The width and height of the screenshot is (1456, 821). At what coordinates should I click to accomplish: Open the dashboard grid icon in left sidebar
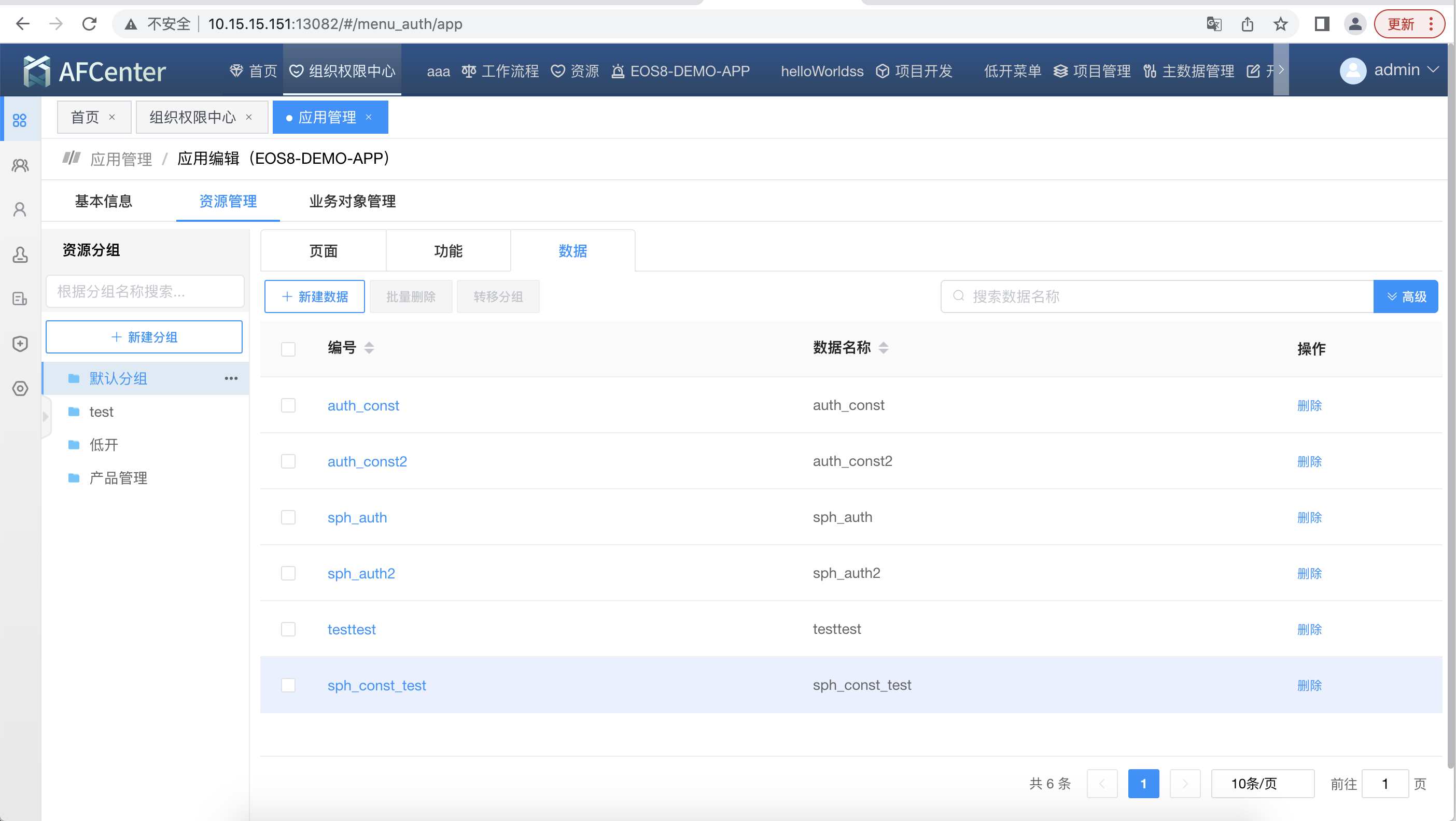pyautogui.click(x=20, y=119)
